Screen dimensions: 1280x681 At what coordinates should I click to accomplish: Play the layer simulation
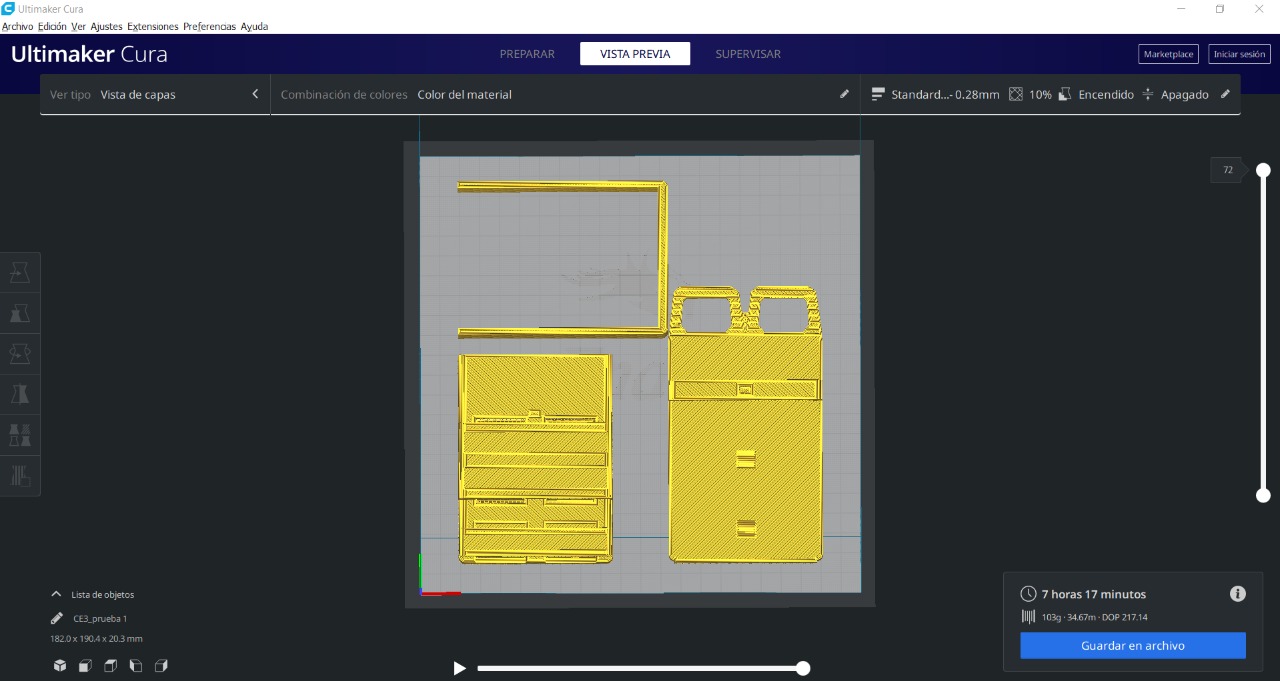[459, 668]
